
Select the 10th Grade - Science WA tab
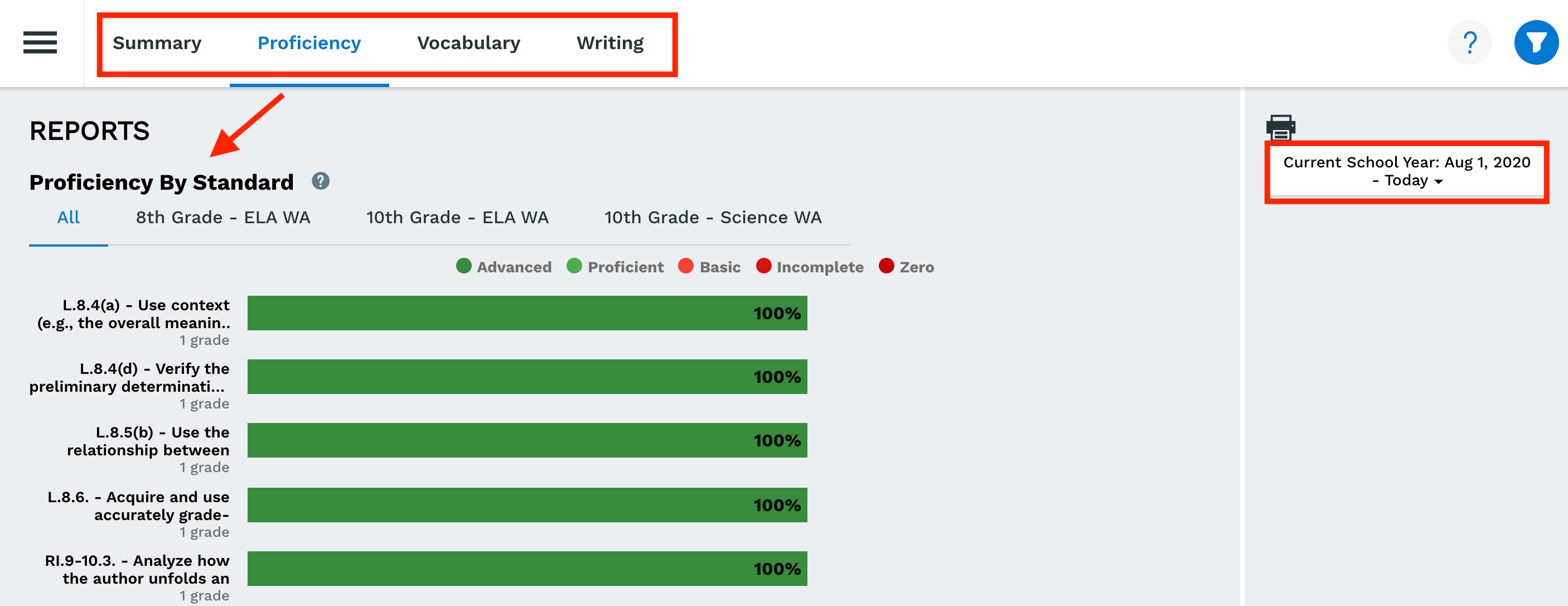(x=713, y=218)
